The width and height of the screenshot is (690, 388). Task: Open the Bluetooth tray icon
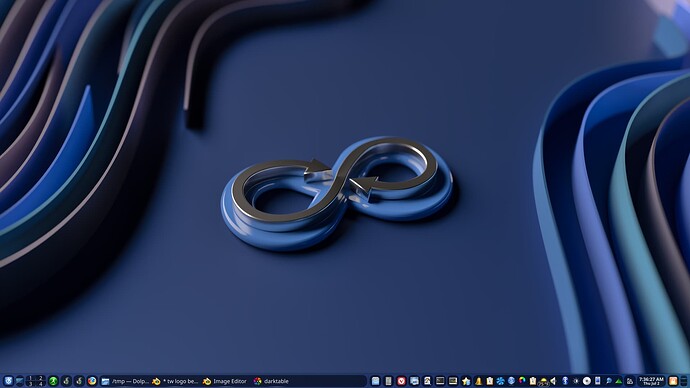coord(565,381)
